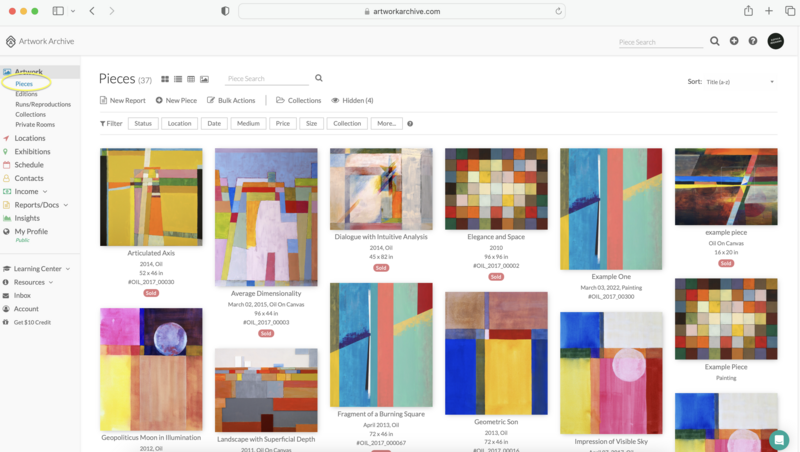Switch to table view of pieces
Image resolution: width=800 pixels, height=452 pixels.
(x=191, y=79)
